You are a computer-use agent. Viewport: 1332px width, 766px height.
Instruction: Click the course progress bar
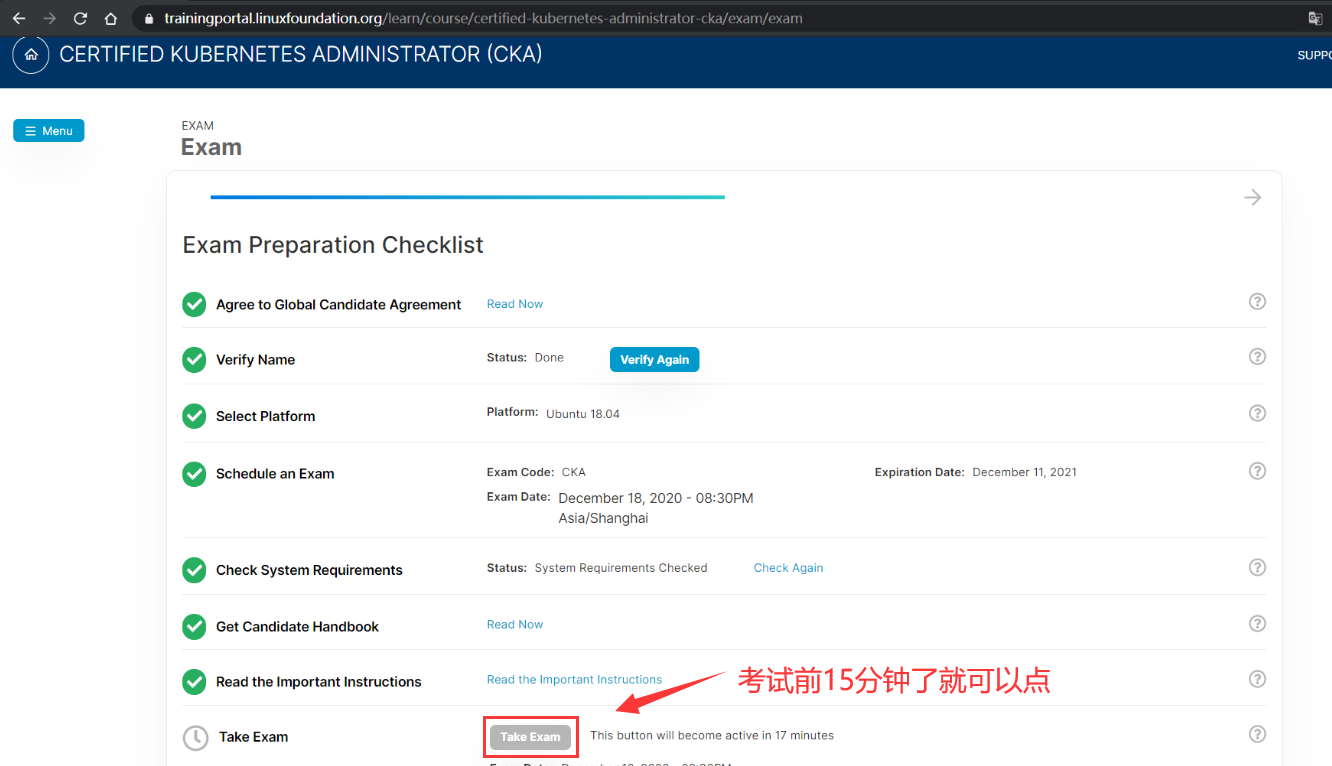point(467,197)
